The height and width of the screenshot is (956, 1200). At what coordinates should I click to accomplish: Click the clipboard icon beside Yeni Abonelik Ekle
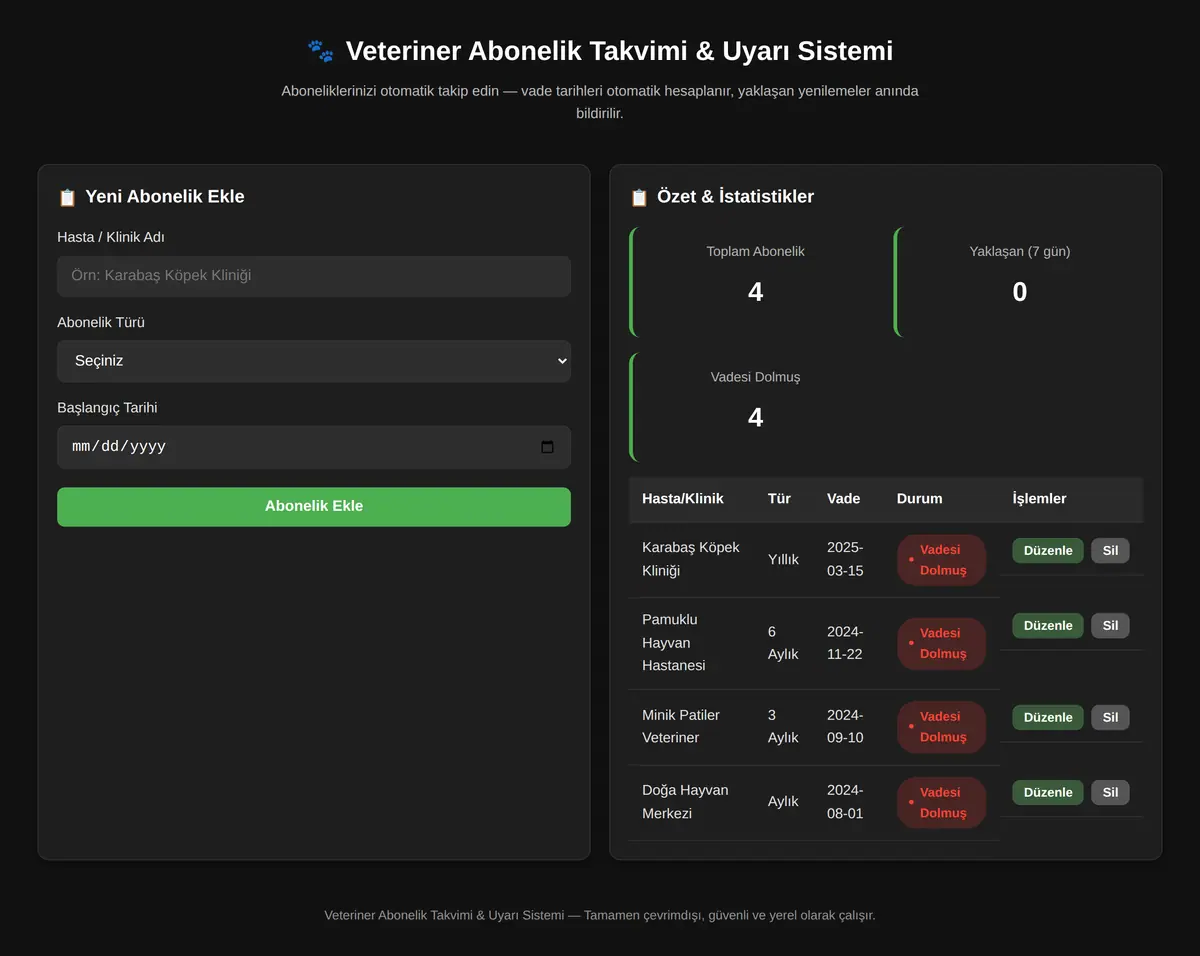[x=67, y=197]
